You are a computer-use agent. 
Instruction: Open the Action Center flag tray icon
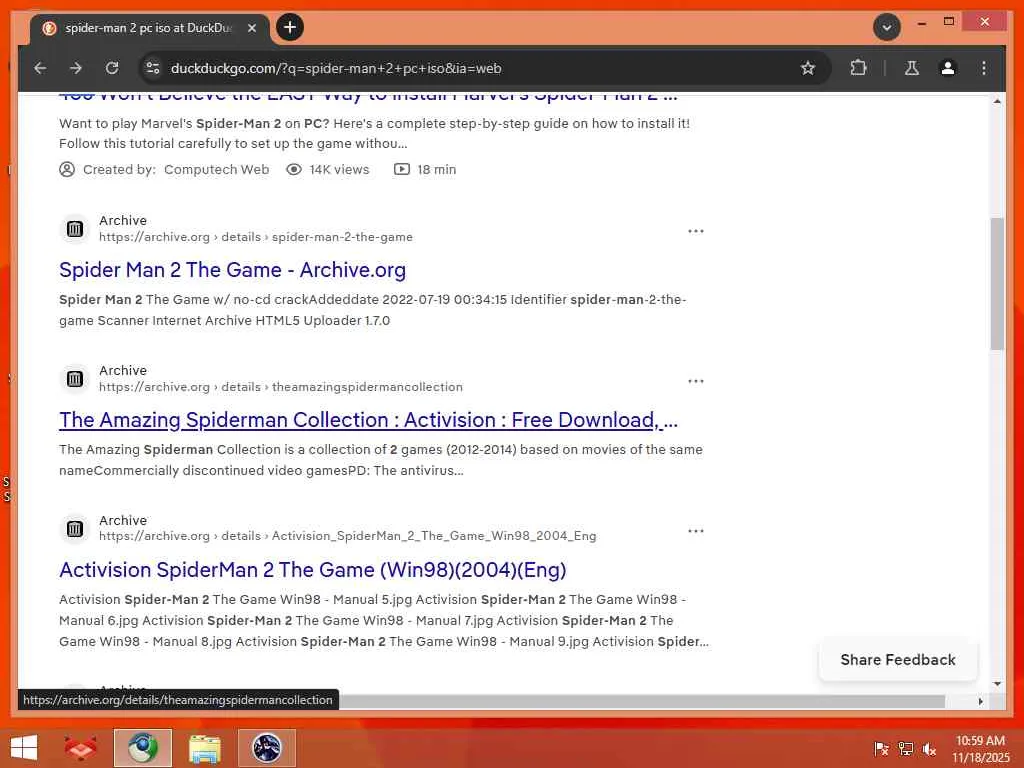tap(881, 749)
